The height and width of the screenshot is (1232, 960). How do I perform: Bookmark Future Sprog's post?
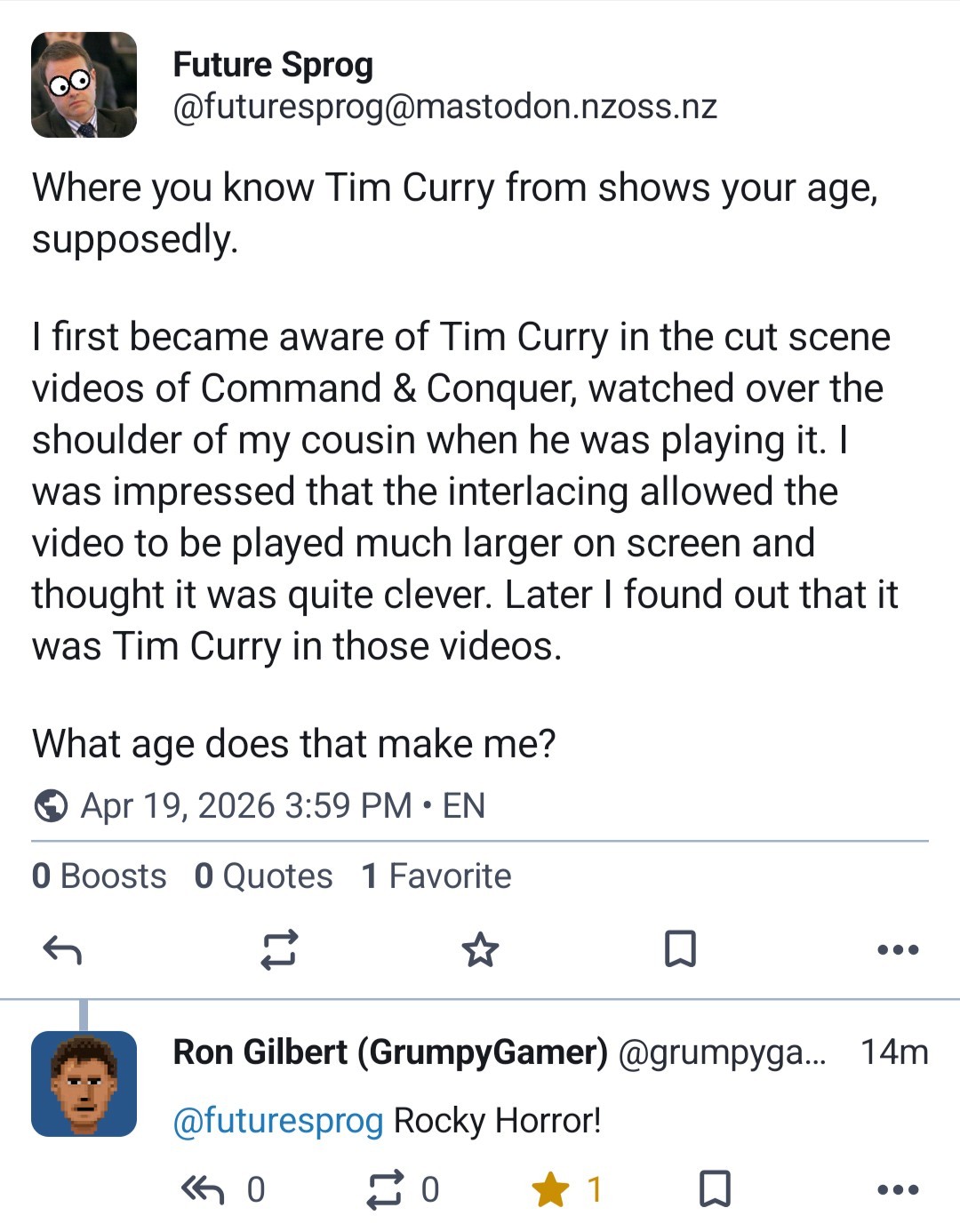[681, 949]
